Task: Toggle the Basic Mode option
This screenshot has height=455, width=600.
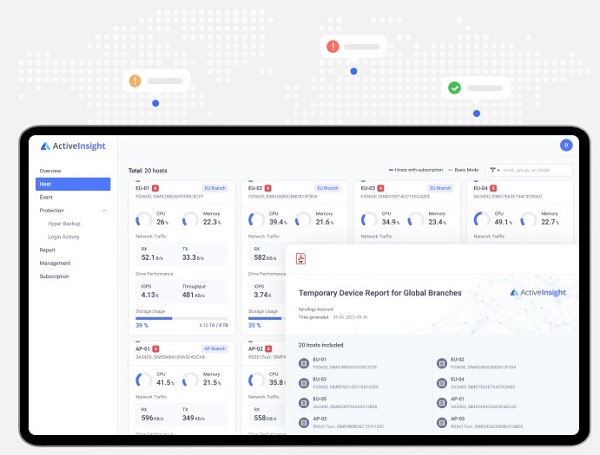Action: click(x=465, y=171)
